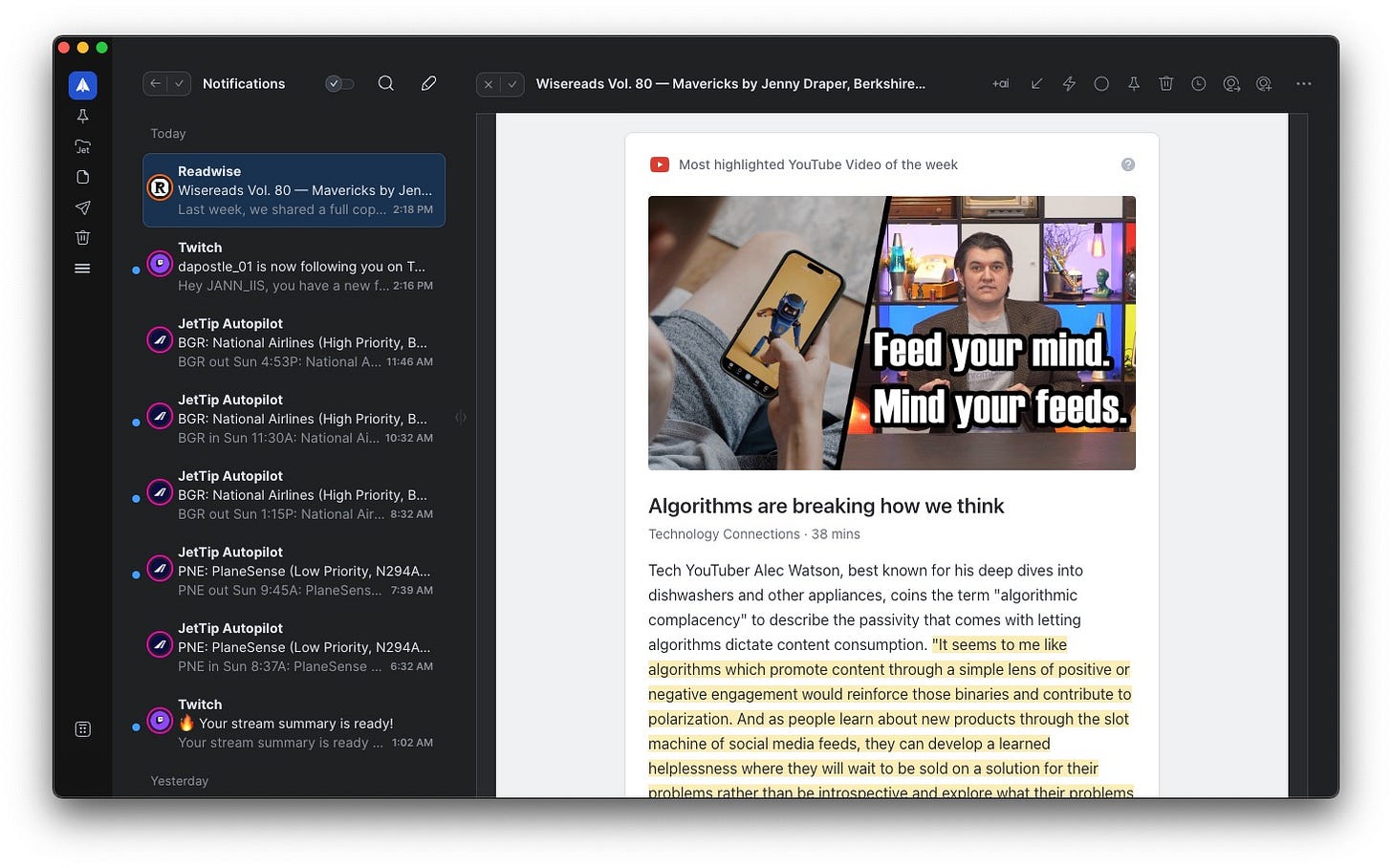Expand sidebar with hamburger menu icon
The width and height of the screenshot is (1392, 868).
[x=83, y=269]
